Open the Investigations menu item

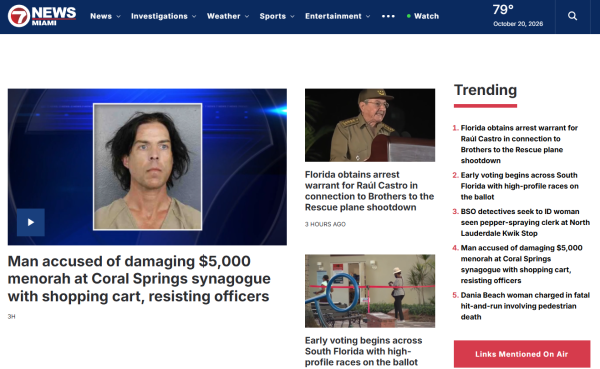click(x=159, y=16)
